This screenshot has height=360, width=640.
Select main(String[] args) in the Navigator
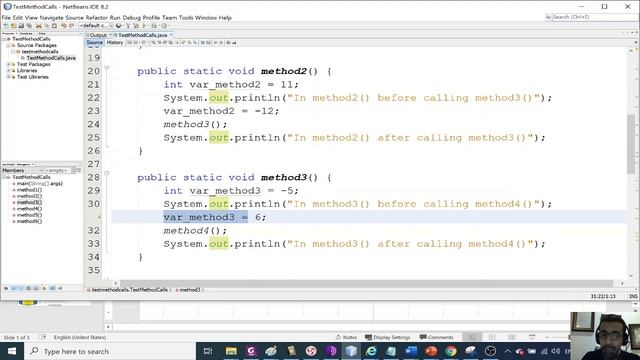[x=40, y=184]
